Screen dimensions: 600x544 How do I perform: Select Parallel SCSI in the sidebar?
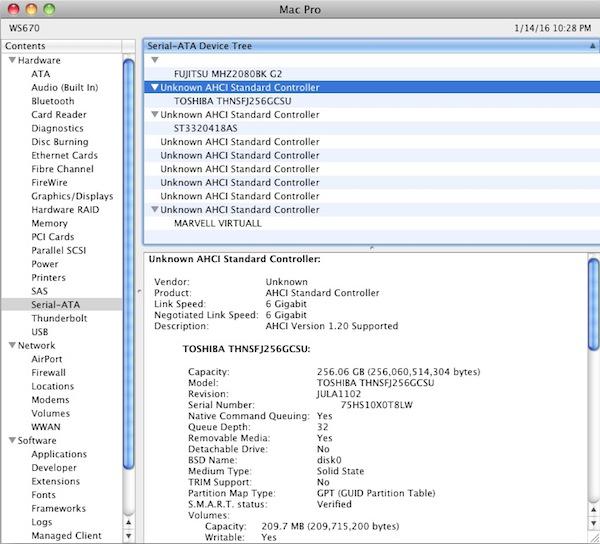(x=59, y=251)
